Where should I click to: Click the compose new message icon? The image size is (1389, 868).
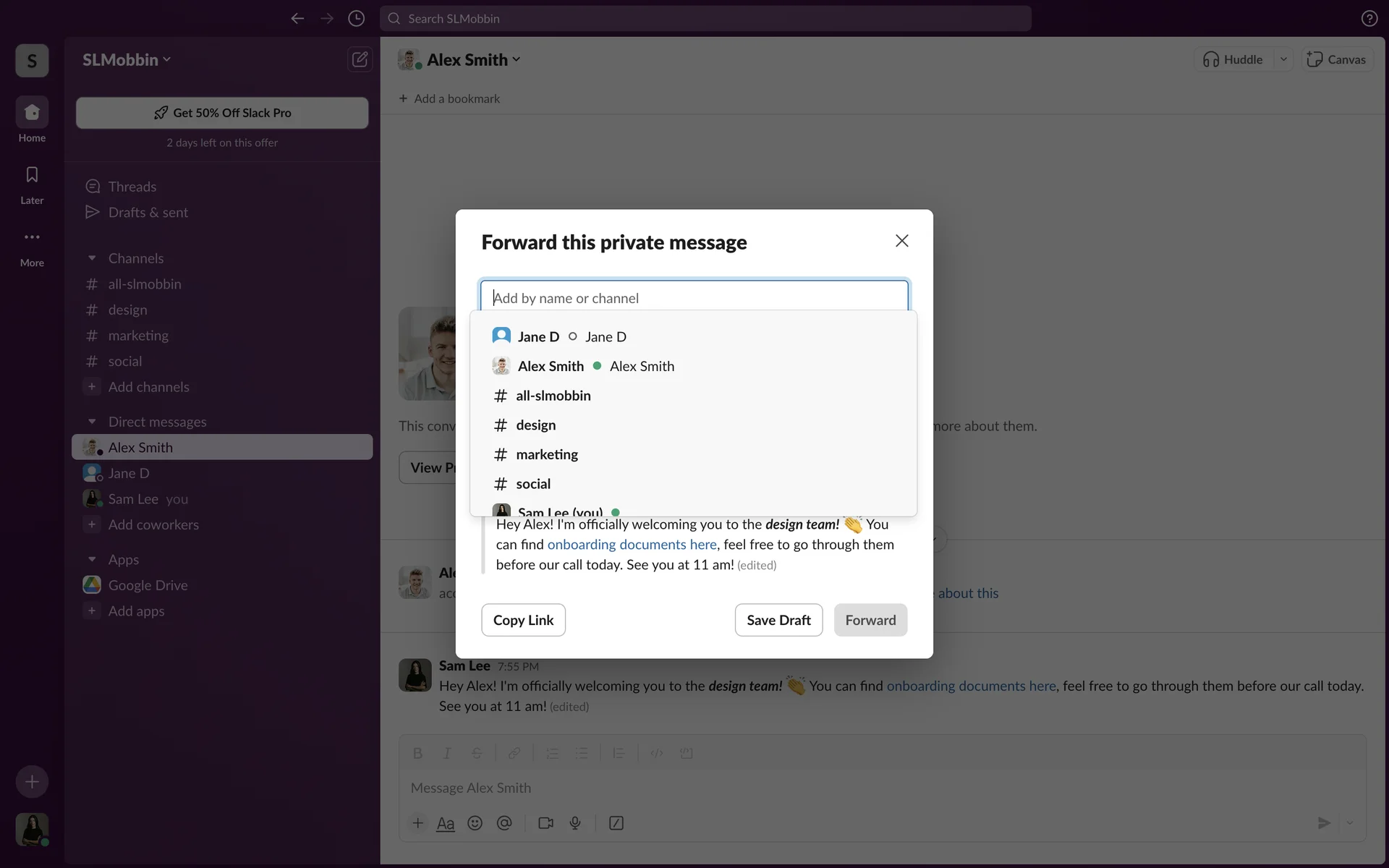[360, 59]
